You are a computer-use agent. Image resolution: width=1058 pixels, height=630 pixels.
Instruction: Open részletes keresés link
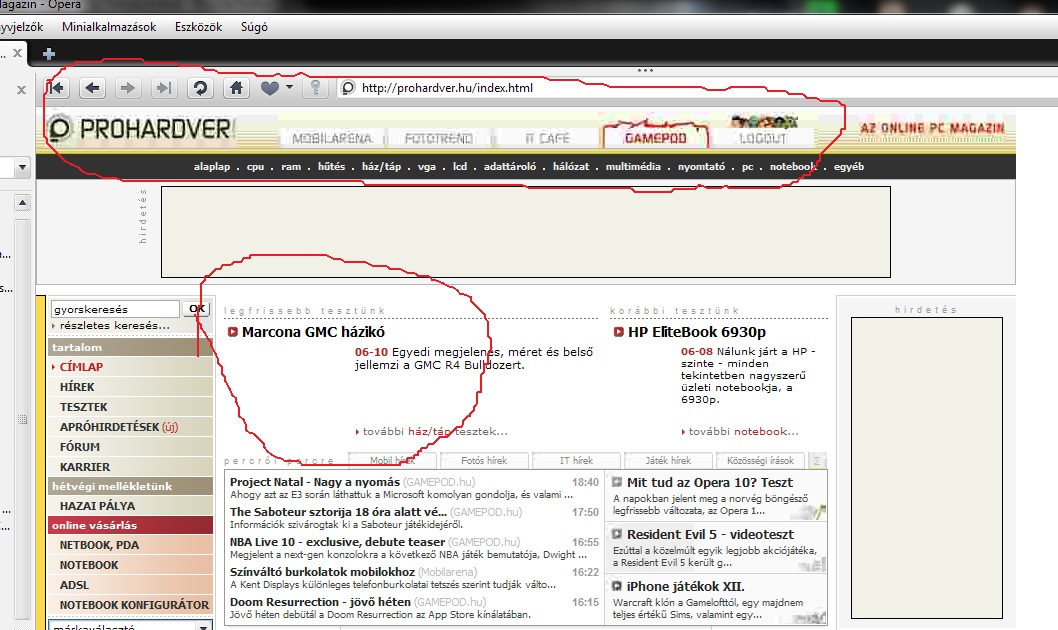(114, 325)
